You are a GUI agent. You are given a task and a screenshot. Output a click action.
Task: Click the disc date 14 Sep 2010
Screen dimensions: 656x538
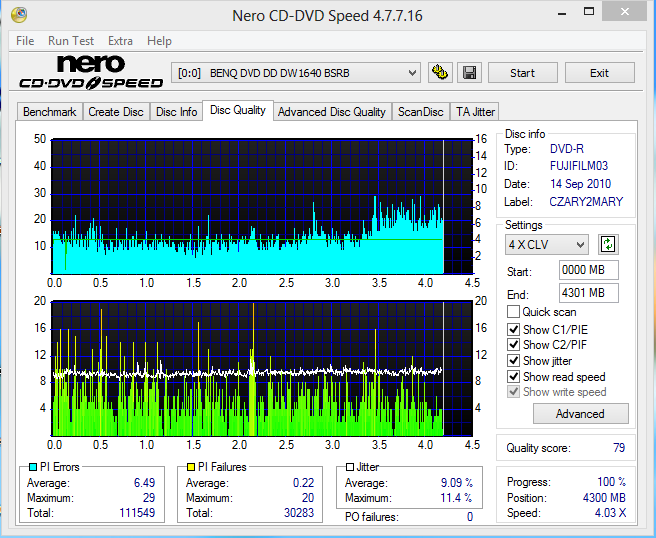[x=580, y=184]
